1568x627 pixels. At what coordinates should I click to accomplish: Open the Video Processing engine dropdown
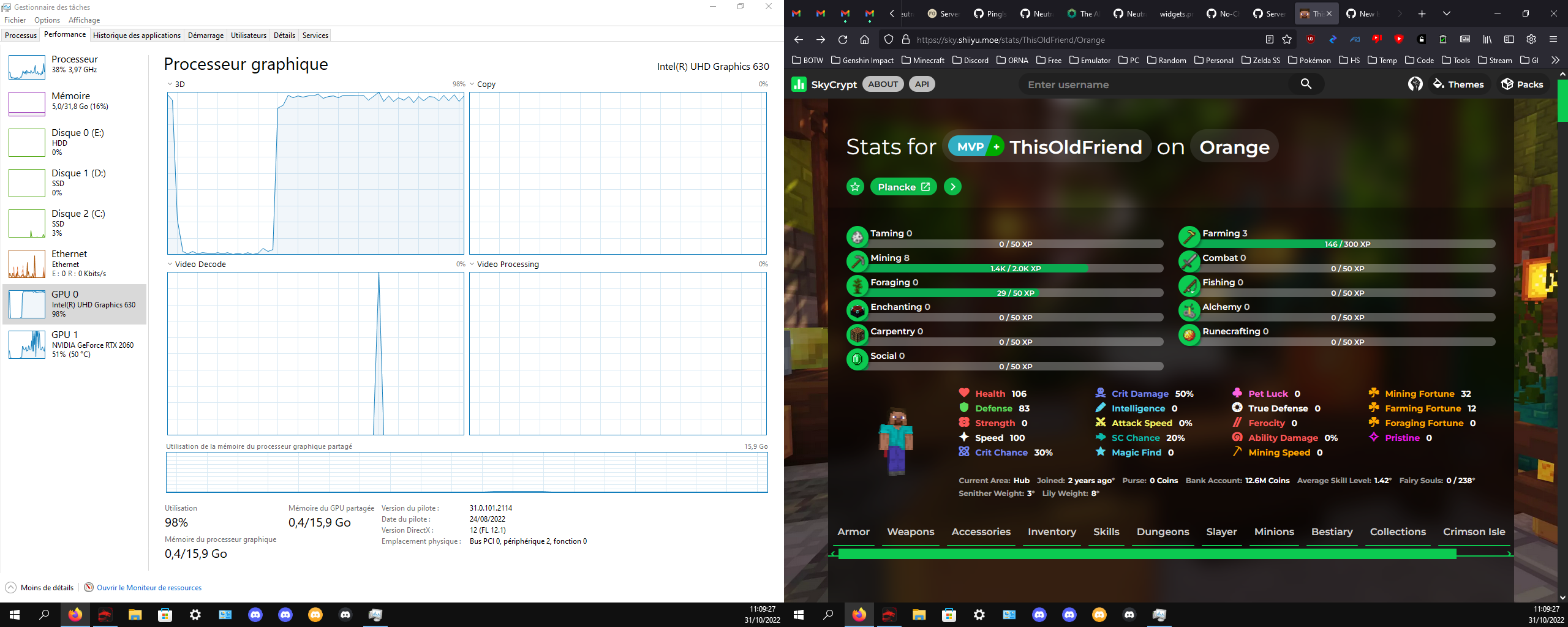tap(472, 265)
